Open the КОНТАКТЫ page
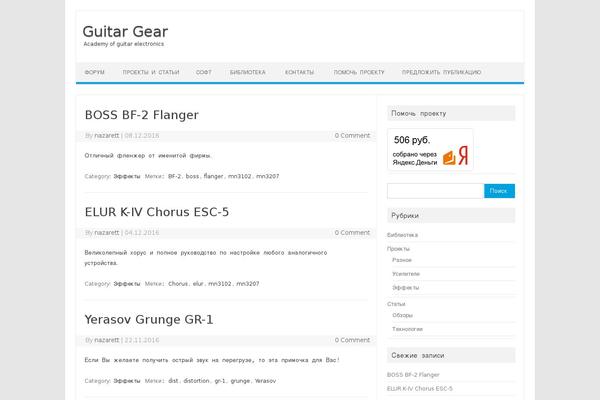Image resolution: width=600 pixels, height=400 pixels. pos(299,72)
